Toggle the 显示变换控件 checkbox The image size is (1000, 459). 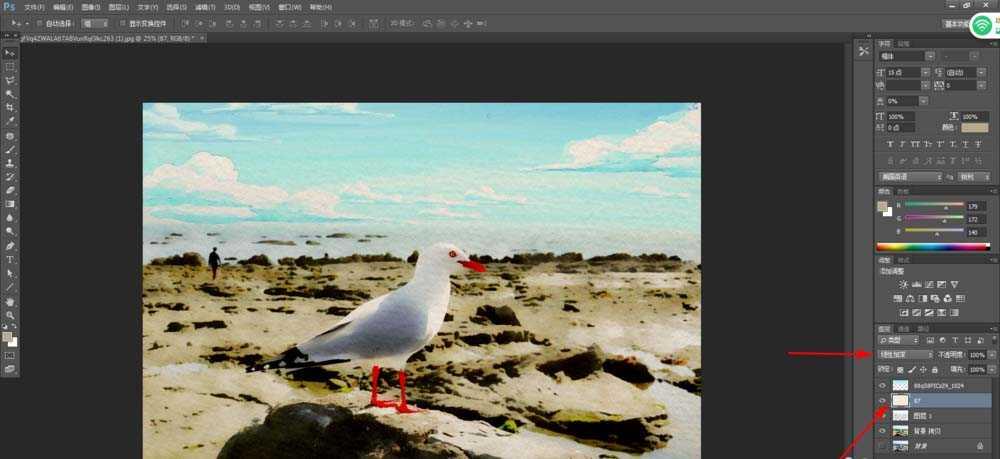[123, 24]
